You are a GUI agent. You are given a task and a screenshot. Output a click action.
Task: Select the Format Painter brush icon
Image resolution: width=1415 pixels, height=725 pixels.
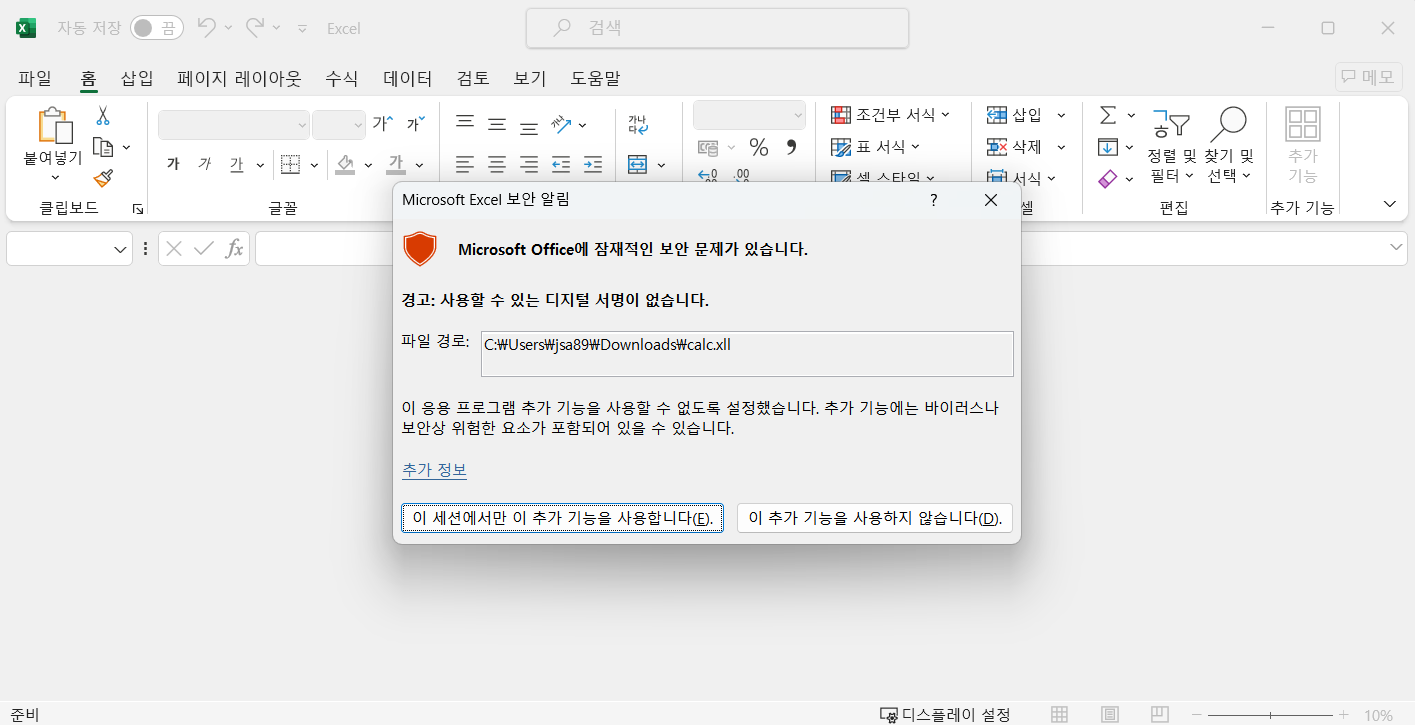pos(102,178)
